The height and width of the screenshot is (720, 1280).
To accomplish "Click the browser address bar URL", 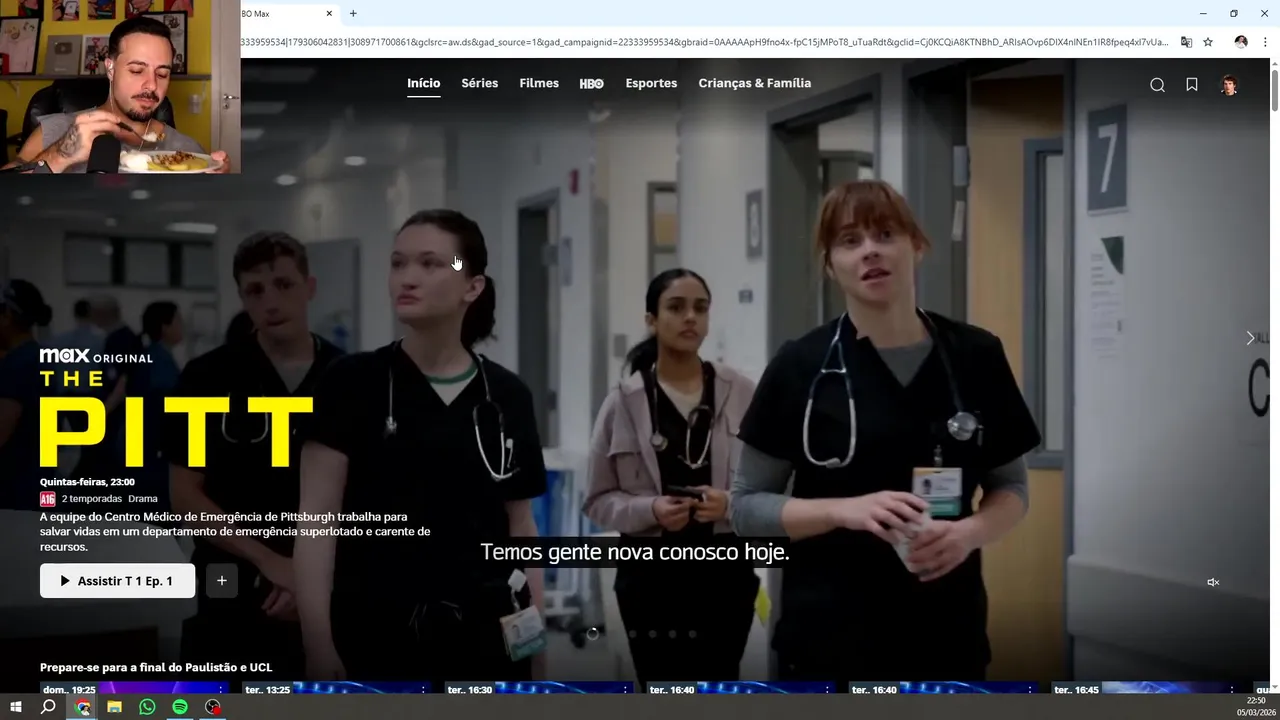I will tap(705, 42).
